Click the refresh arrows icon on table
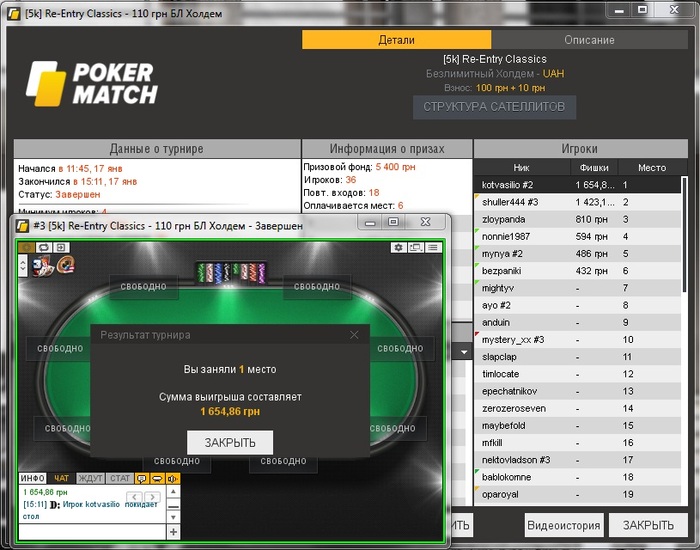Image resolution: width=700 pixels, height=550 pixels. pos(44,247)
